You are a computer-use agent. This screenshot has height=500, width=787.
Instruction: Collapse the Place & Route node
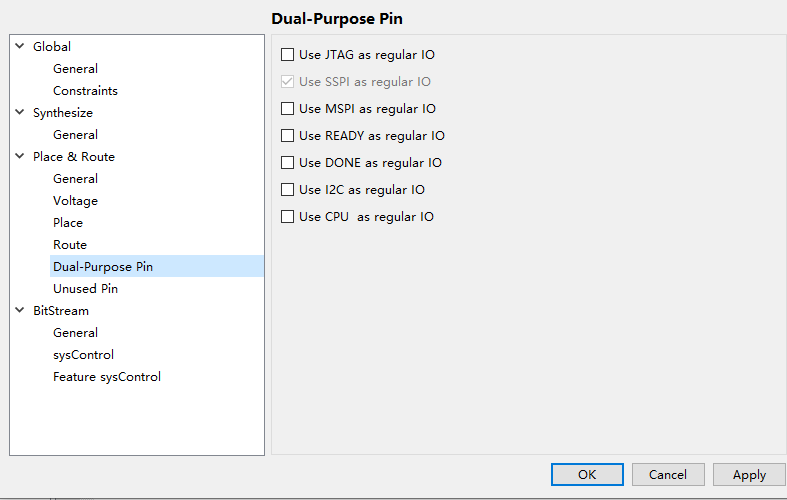tap(20, 157)
